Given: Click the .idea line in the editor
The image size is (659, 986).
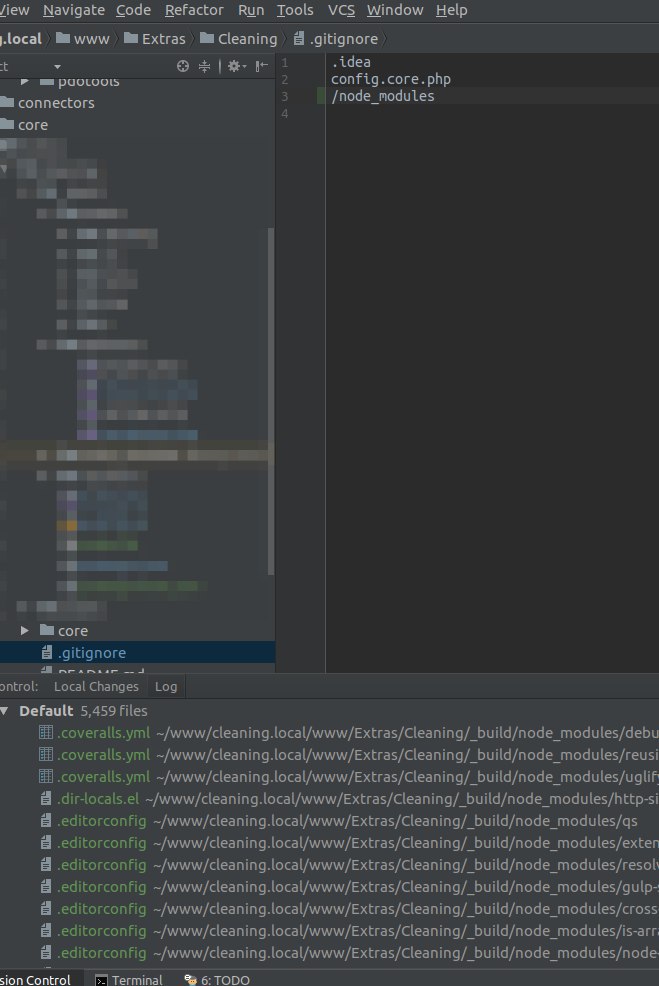Looking at the screenshot, I should pos(351,62).
